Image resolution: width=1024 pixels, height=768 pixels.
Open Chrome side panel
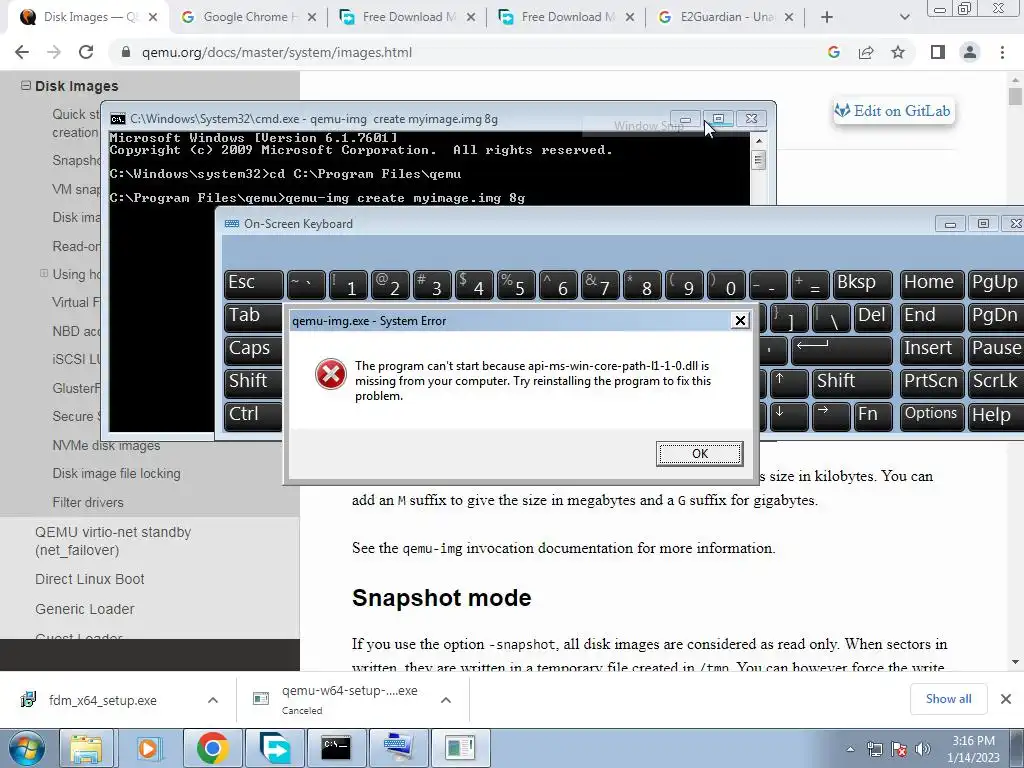938,52
